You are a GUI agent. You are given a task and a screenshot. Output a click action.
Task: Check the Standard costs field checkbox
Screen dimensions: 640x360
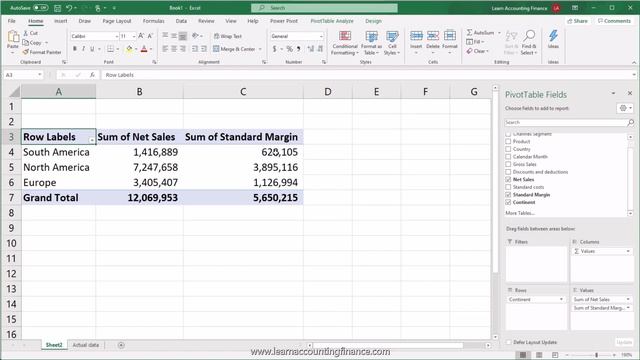508,187
